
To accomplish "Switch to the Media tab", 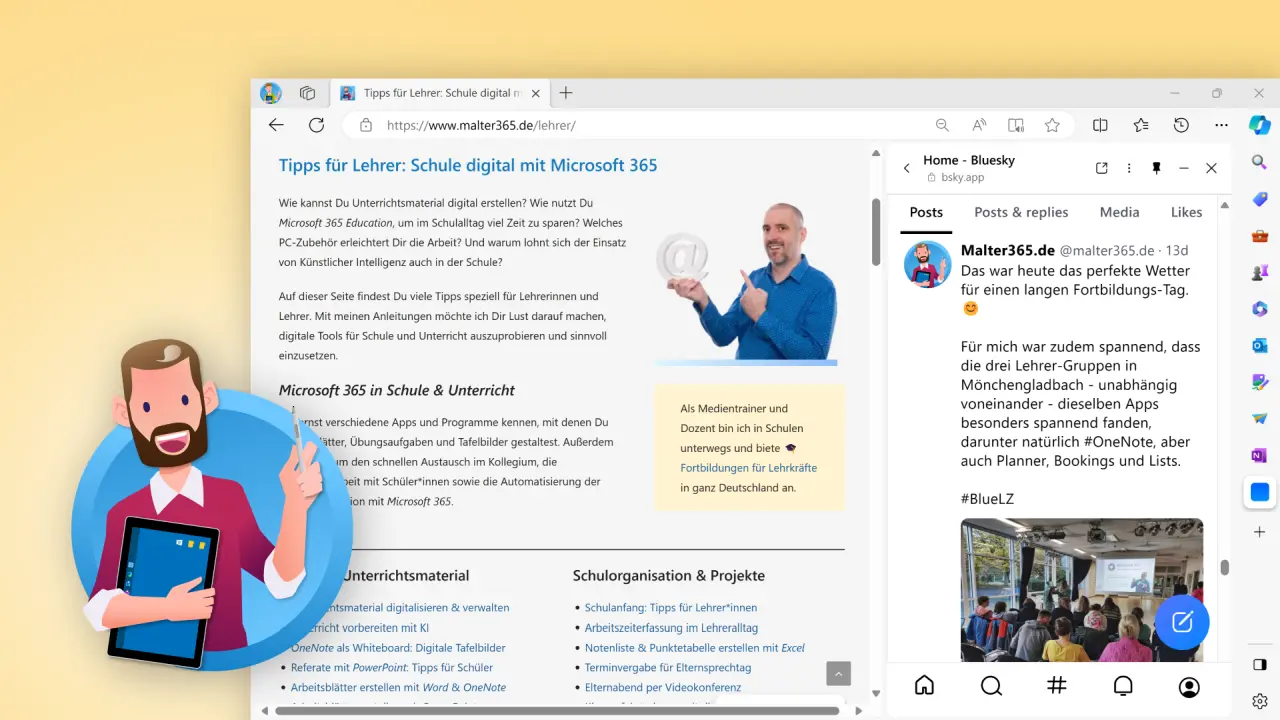I will pyautogui.click(x=1119, y=212).
